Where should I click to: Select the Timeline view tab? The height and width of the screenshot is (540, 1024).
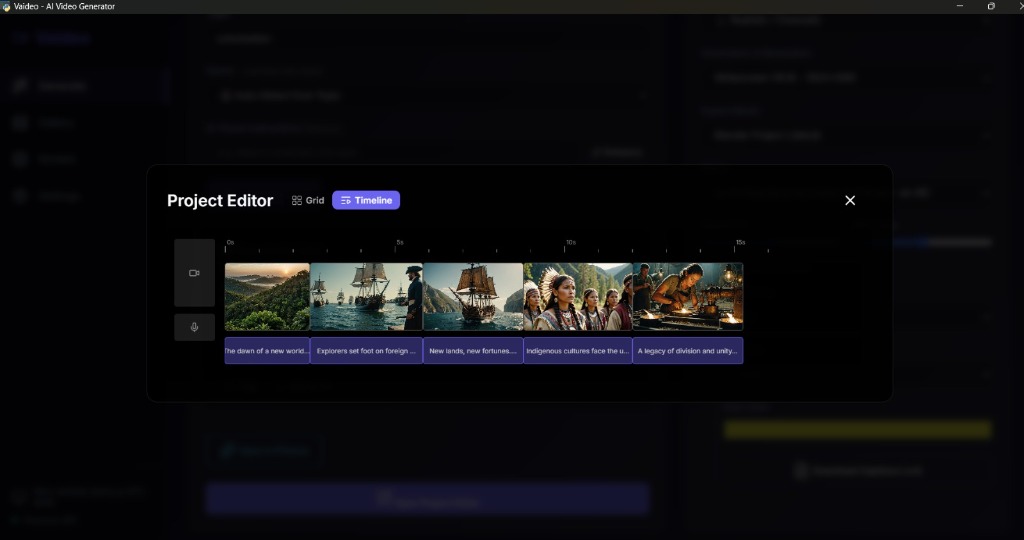(x=366, y=200)
